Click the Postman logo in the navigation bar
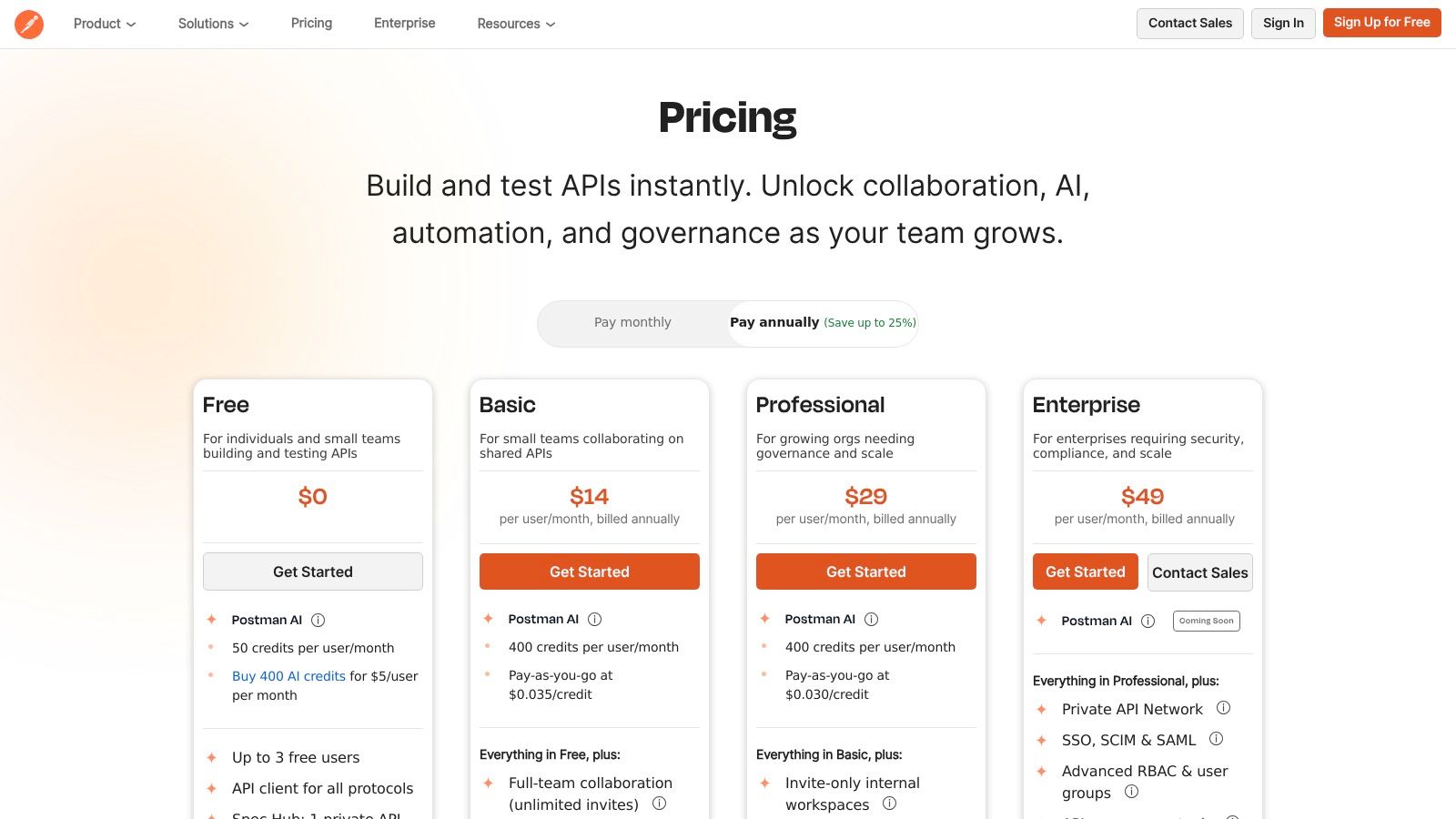The height and width of the screenshot is (819, 1456). 30,24
